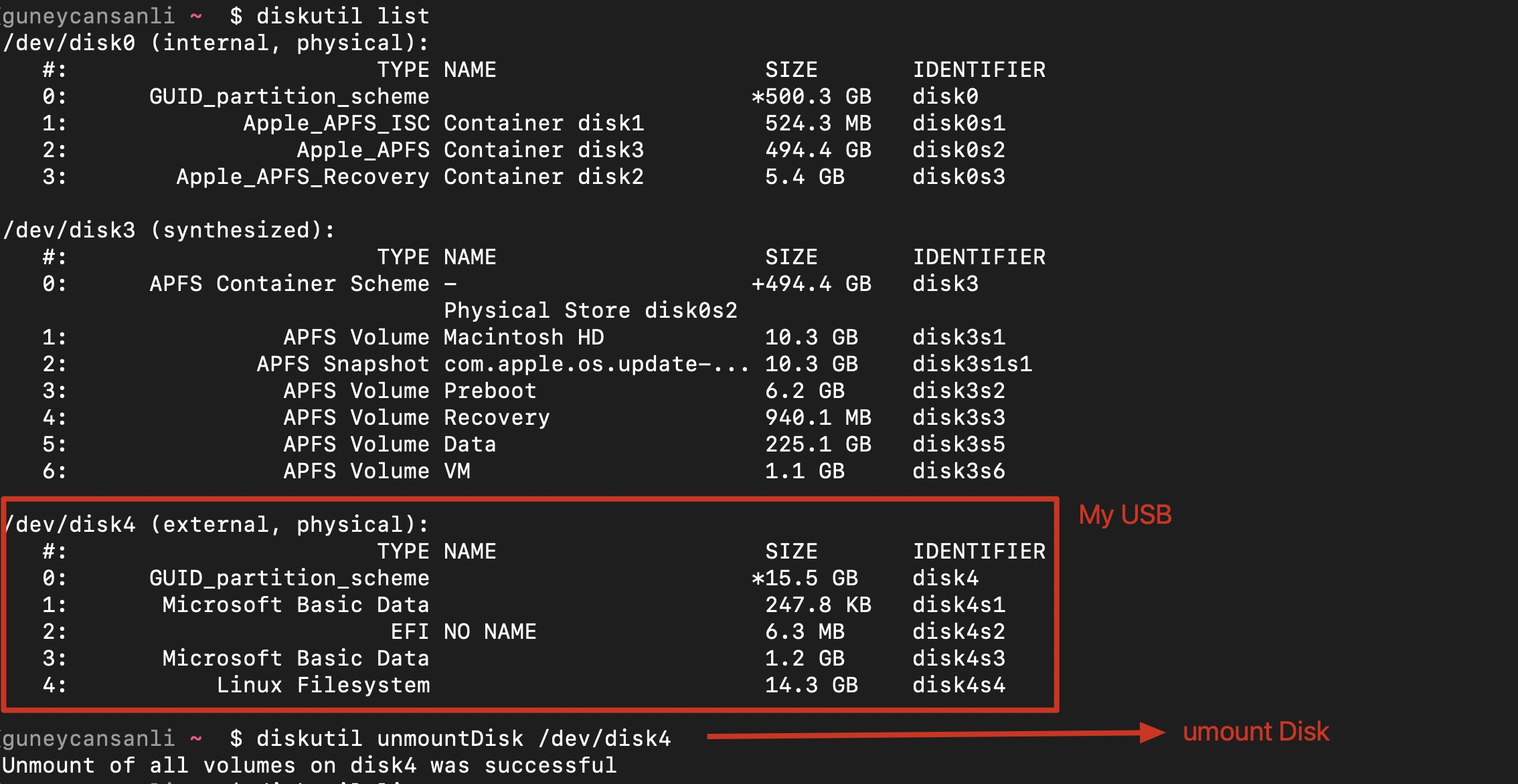Click the size '6.3 MB'
This screenshot has height=784, width=1518.
[805, 631]
